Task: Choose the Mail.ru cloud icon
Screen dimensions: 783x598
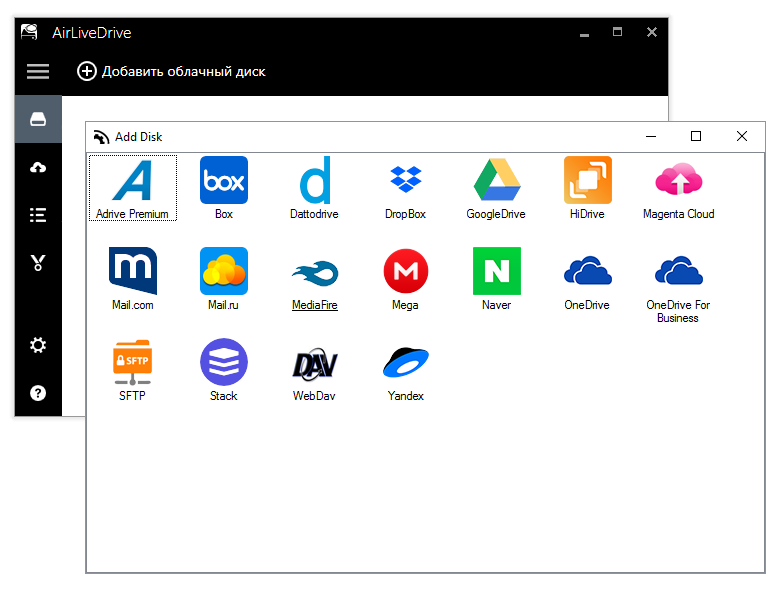Action: (x=224, y=272)
